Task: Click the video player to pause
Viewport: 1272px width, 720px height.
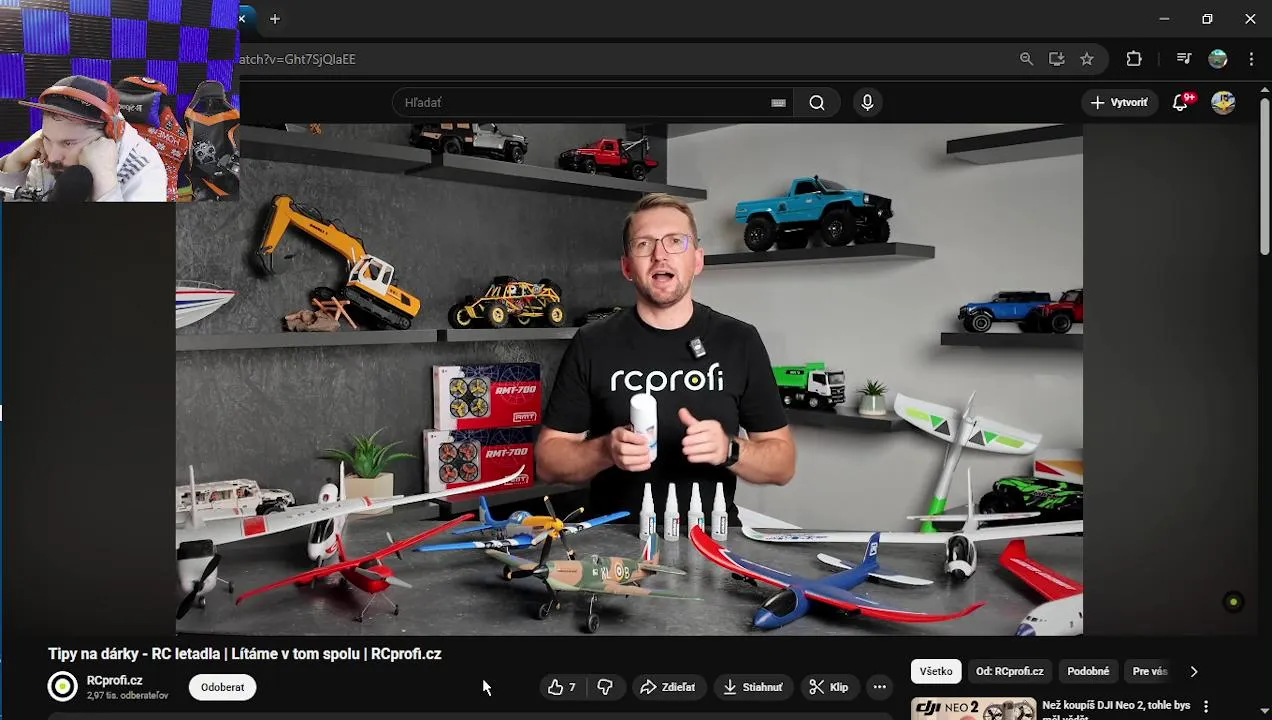Action: tap(629, 379)
